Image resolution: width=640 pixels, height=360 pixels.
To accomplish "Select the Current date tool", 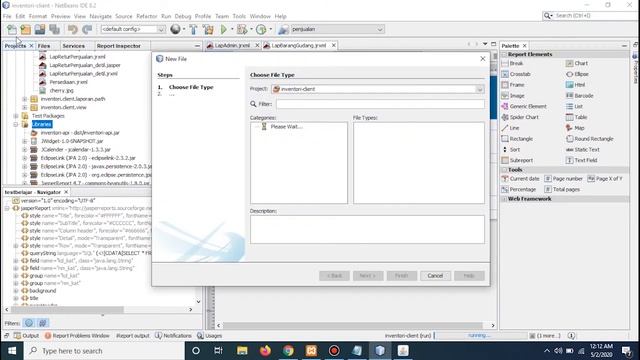I will pos(520,179).
